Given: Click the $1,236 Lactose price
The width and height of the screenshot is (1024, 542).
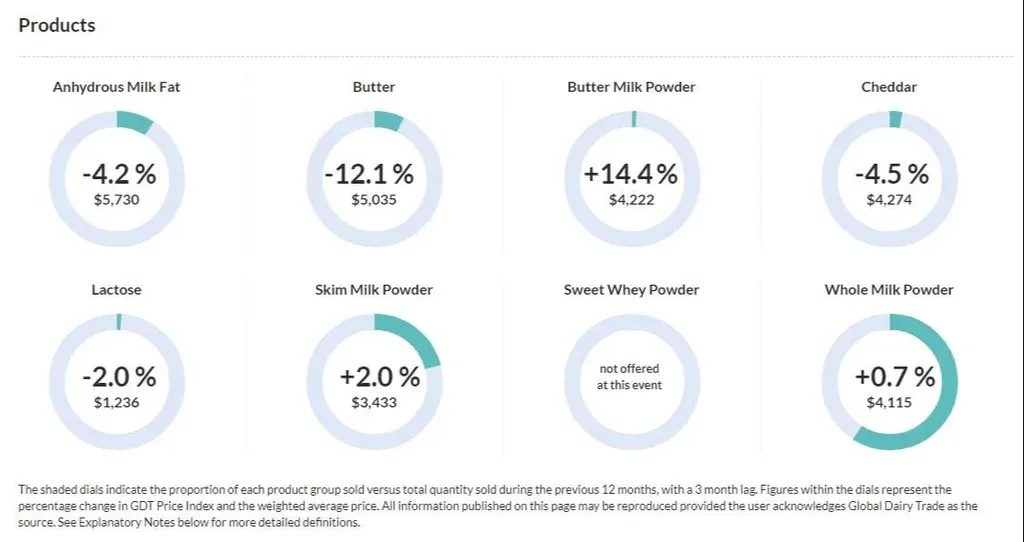Looking at the screenshot, I should click(x=117, y=402).
